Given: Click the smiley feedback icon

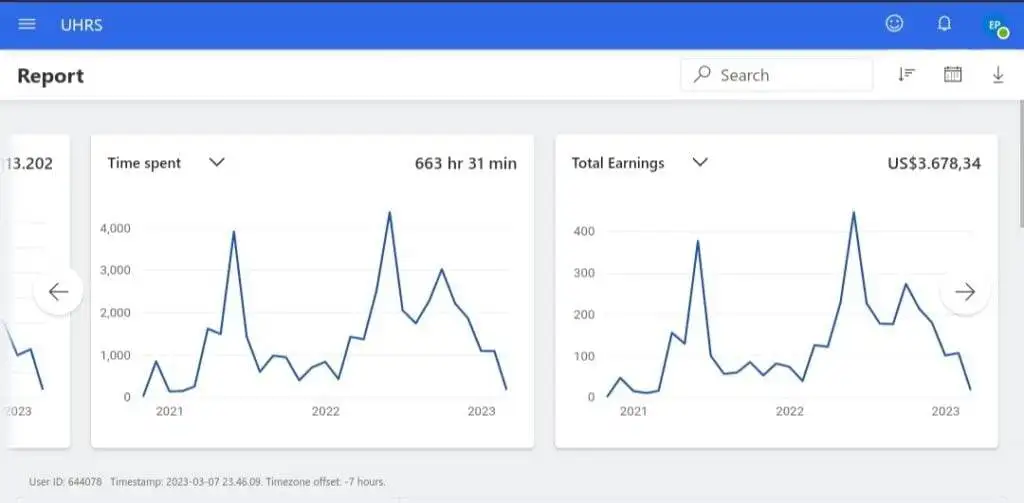Looking at the screenshot, I should point(894,23).
